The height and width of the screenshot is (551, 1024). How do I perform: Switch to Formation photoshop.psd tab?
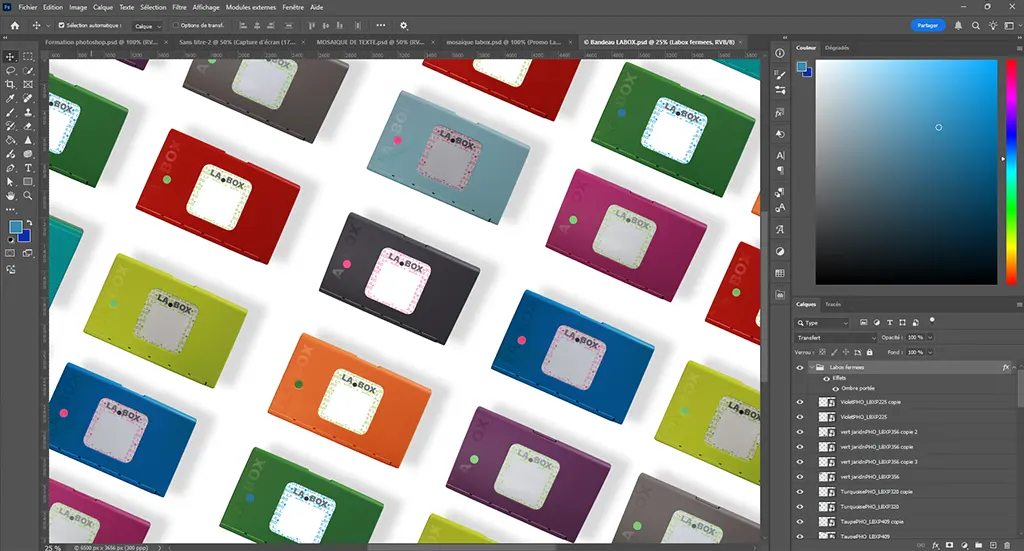[101, 42]
